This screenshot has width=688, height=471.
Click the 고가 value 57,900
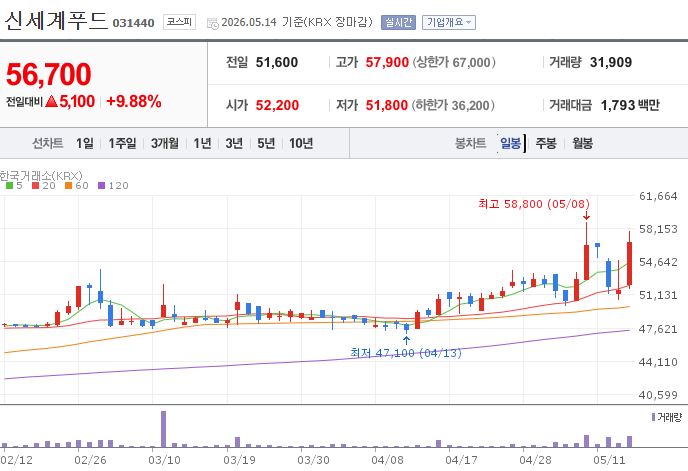pyautogui.click(x=387, y=62)
